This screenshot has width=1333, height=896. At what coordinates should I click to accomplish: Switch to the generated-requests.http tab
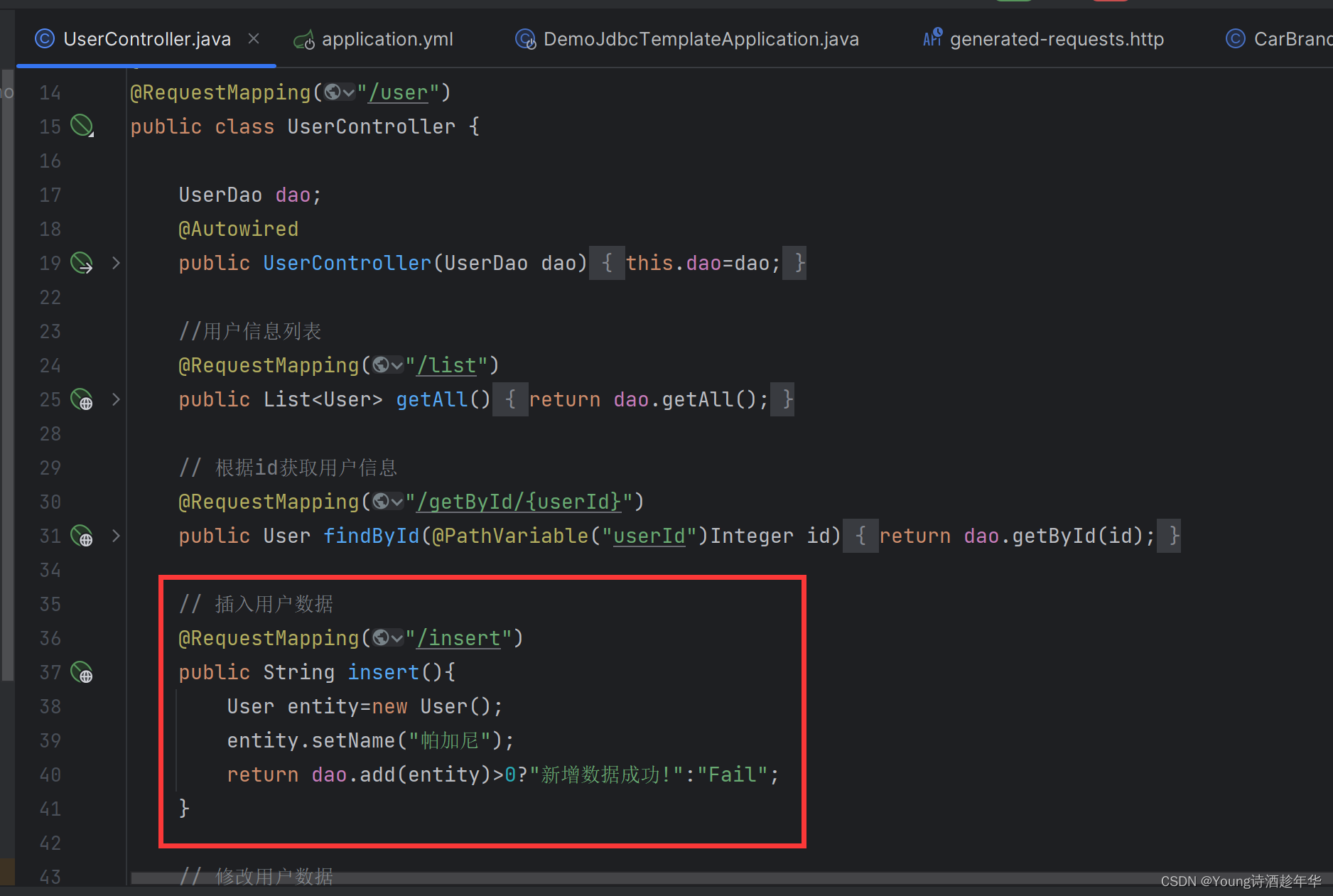coord(1057,39)
